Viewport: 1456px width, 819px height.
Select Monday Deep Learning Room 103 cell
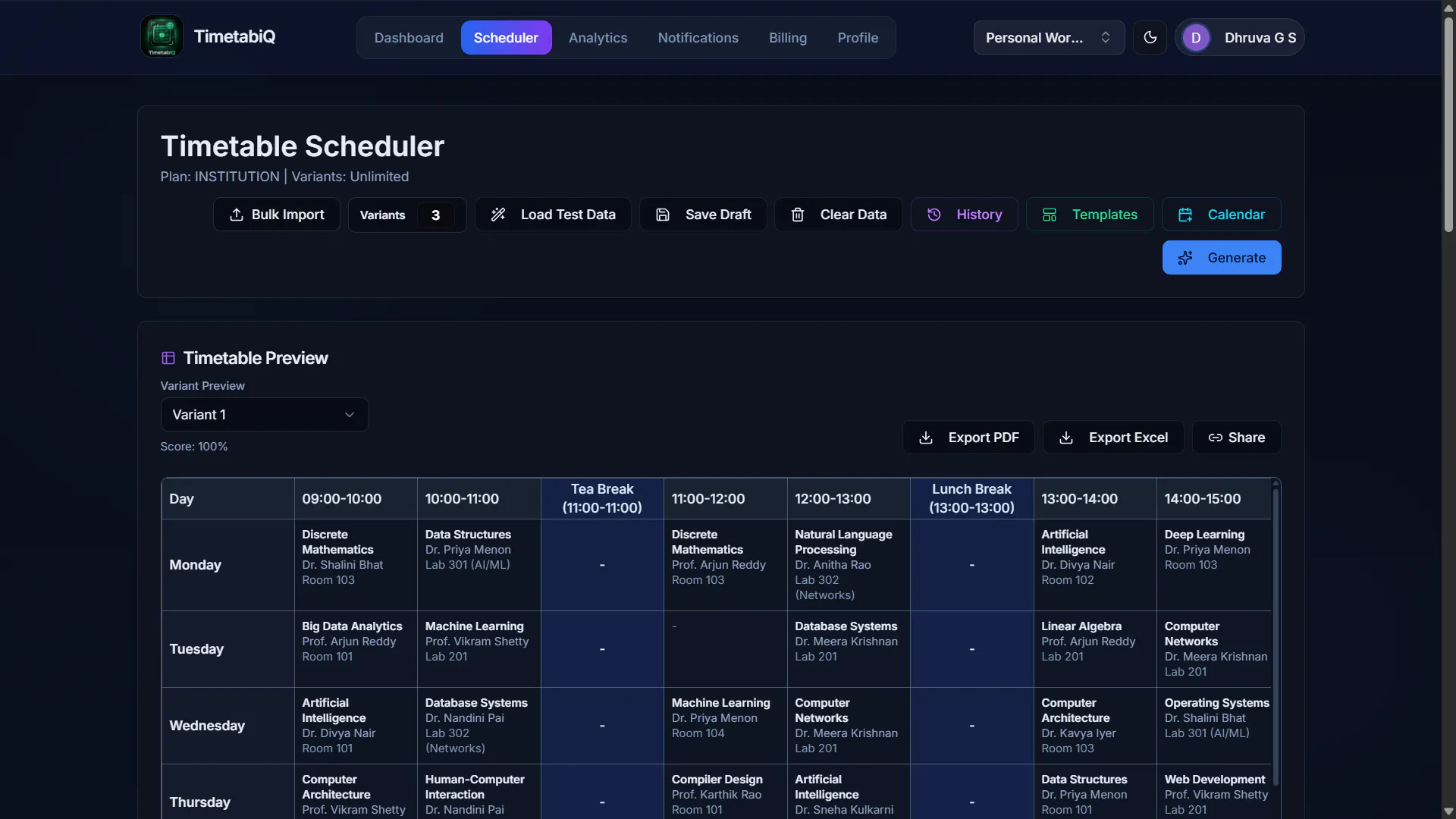click(1216, 565)
